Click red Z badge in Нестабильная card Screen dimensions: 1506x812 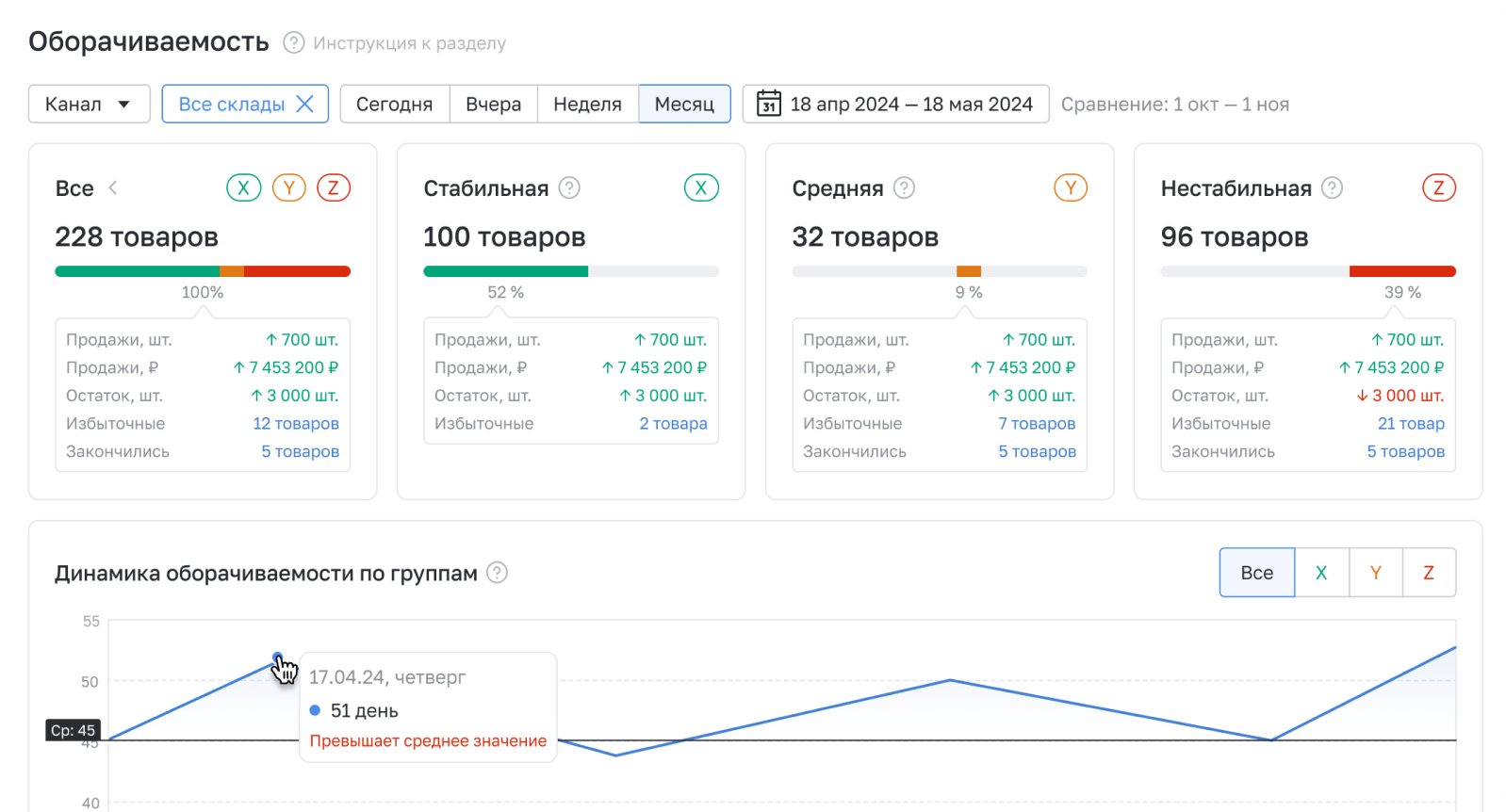click(x=1438, y=188)
